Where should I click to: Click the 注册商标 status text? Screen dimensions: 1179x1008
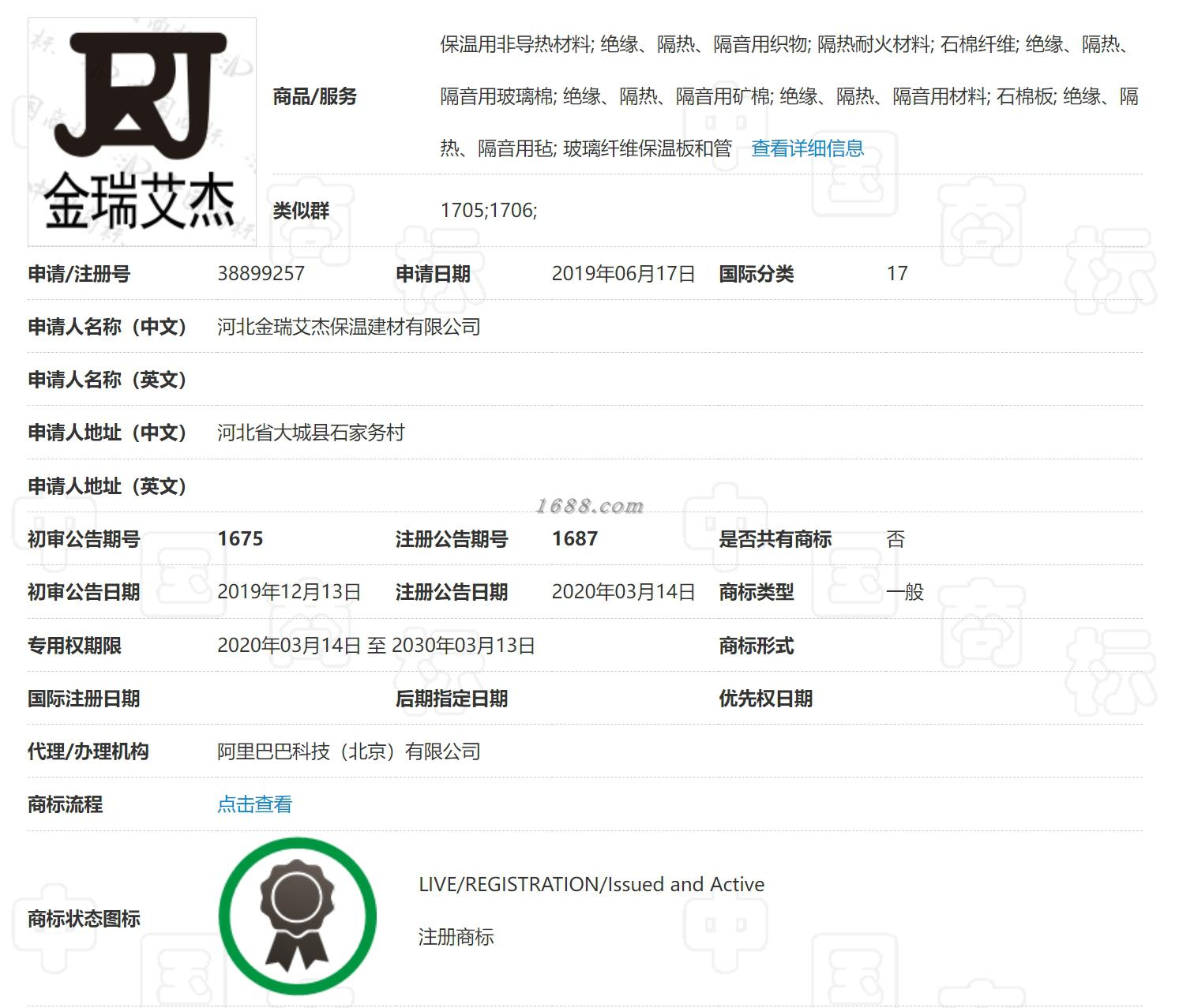[456, 937]
